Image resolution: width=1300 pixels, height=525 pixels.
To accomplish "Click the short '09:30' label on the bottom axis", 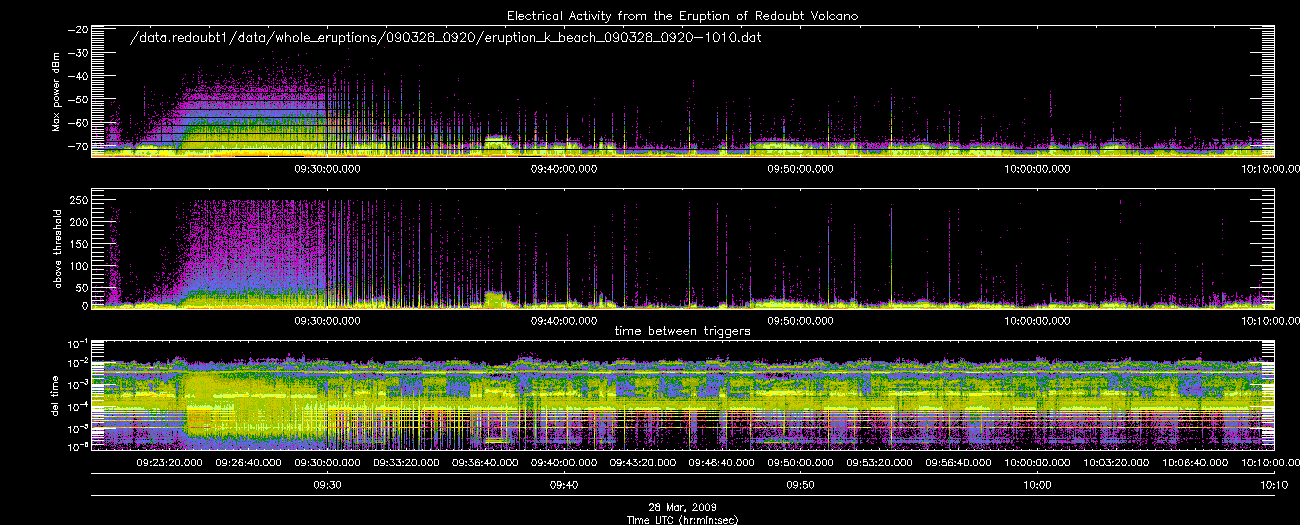I will 328,485.
